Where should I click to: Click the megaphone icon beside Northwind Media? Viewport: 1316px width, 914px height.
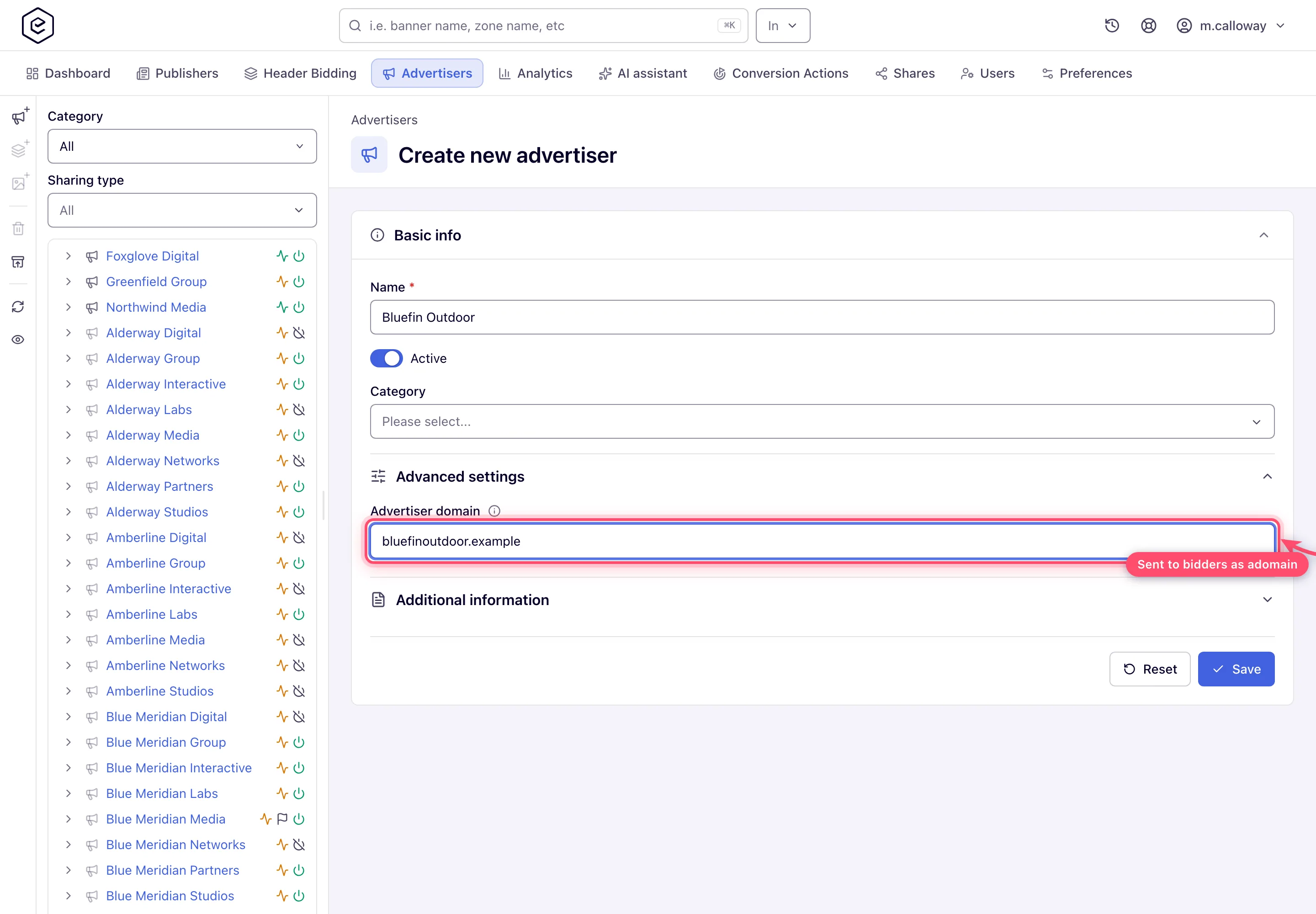[x=92, y=308]
